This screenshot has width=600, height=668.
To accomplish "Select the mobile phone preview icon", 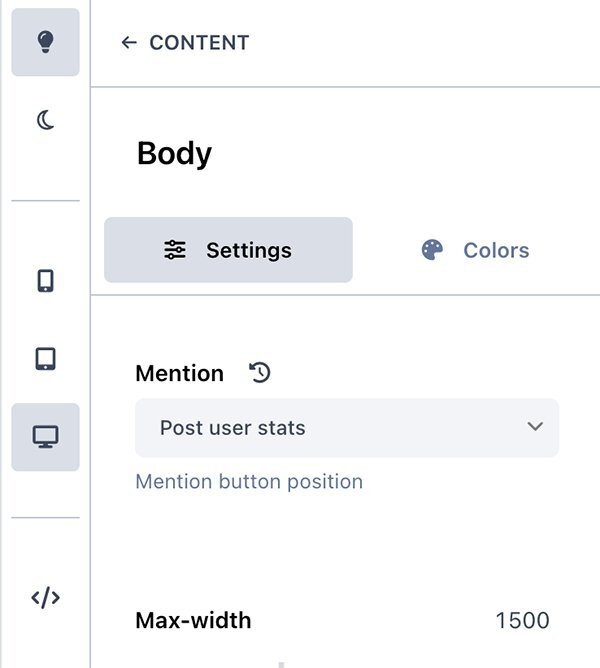I will point(45,281).
